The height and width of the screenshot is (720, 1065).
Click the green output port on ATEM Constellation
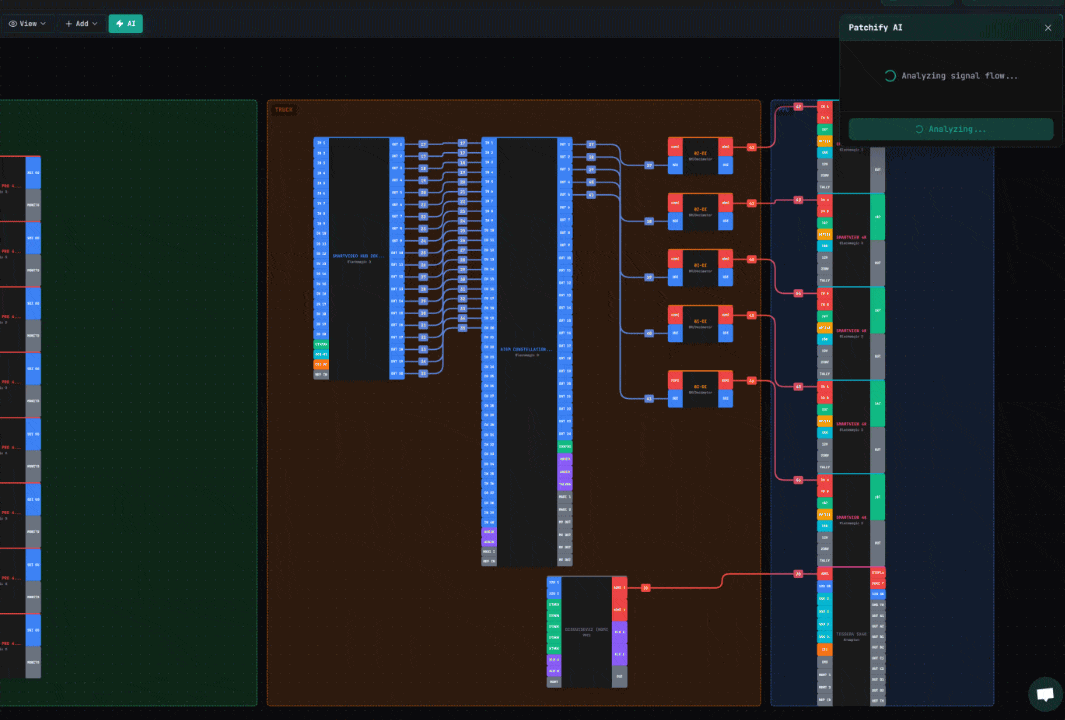pyautogui.click(x=564, y=446)
